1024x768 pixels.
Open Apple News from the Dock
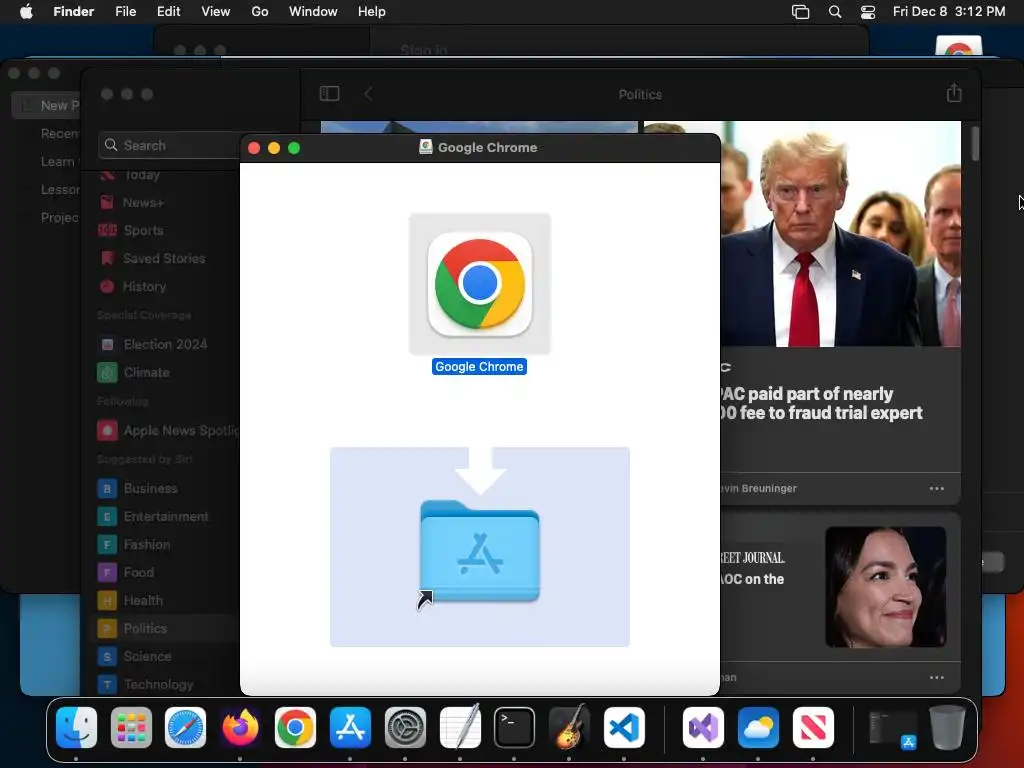[x=813, y=727]
